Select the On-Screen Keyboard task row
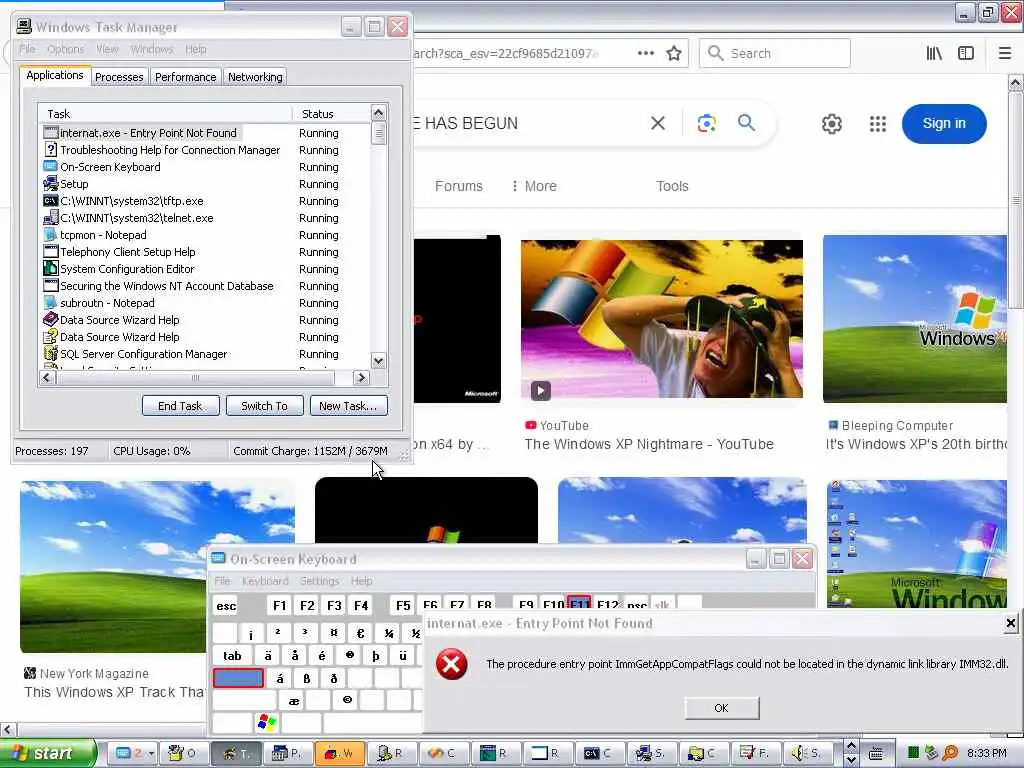This screenshot has width=1024, height=768. click(206, 167)
